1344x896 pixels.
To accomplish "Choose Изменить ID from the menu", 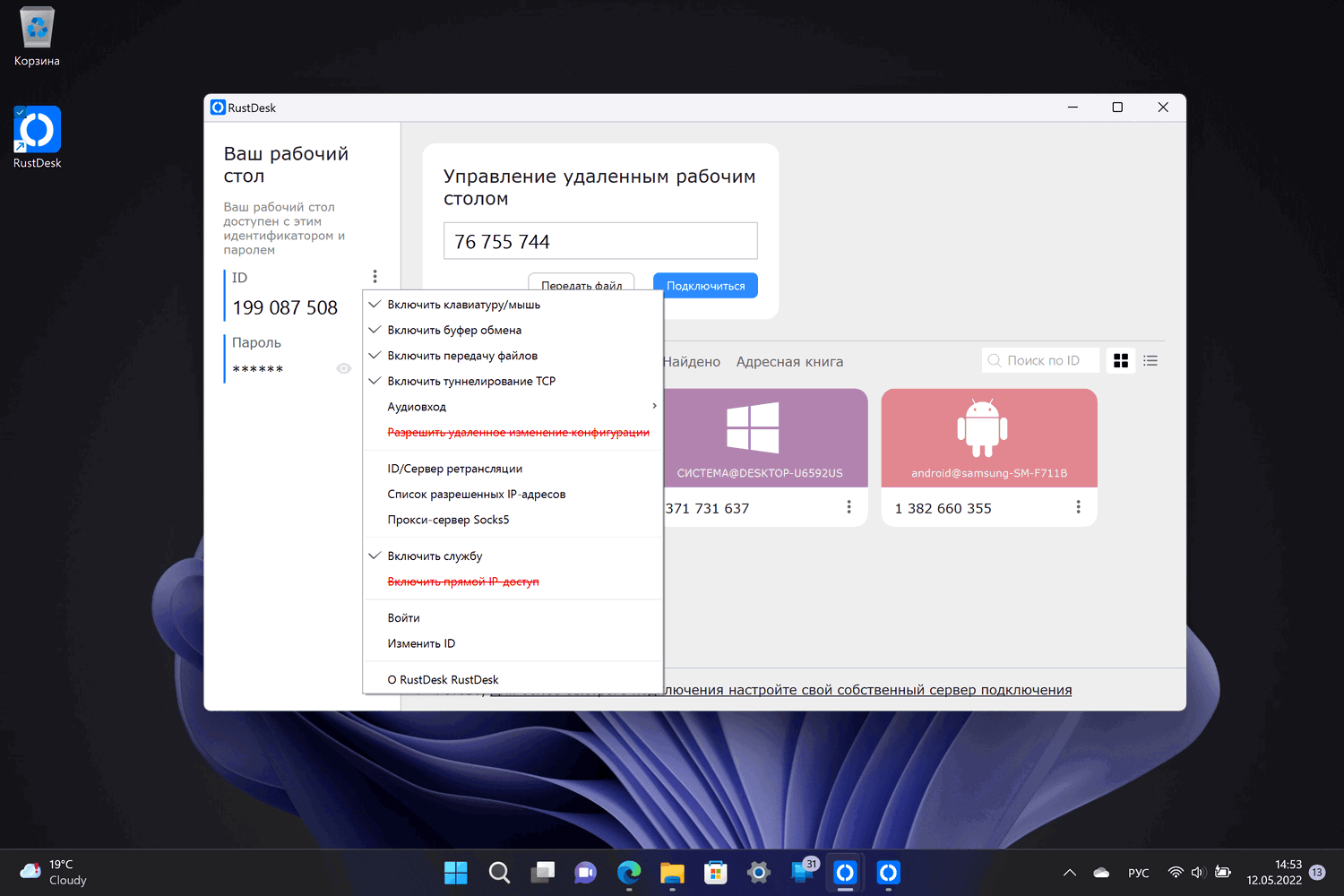I will 513,643.
